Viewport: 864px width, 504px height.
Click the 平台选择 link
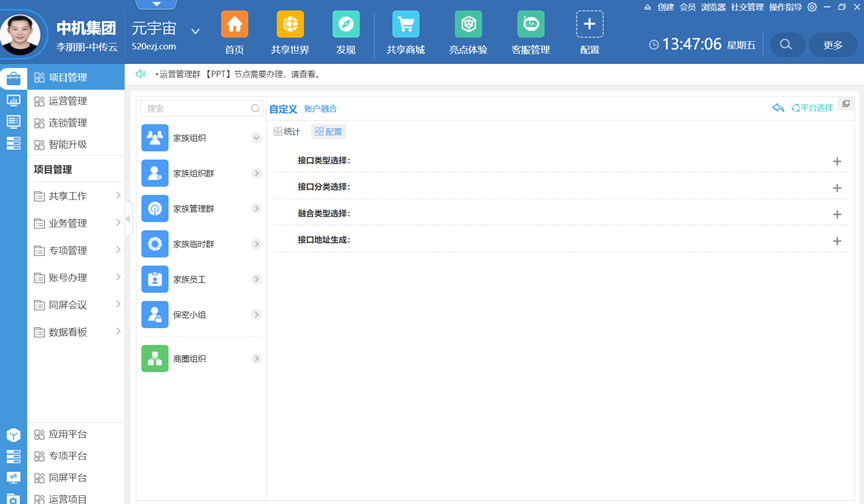pos(812,108)
